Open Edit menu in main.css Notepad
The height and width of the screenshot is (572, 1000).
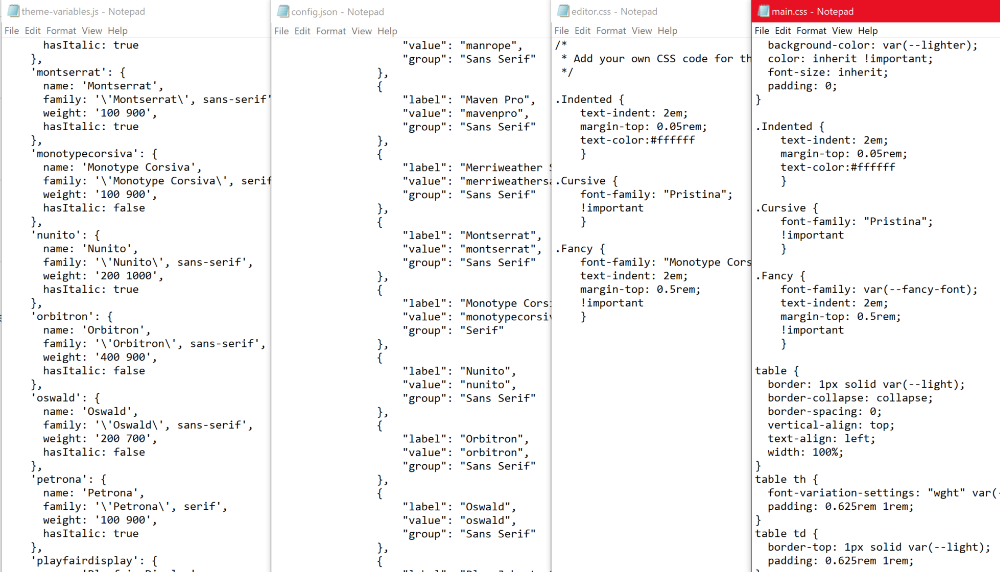(x=783, y=31)
